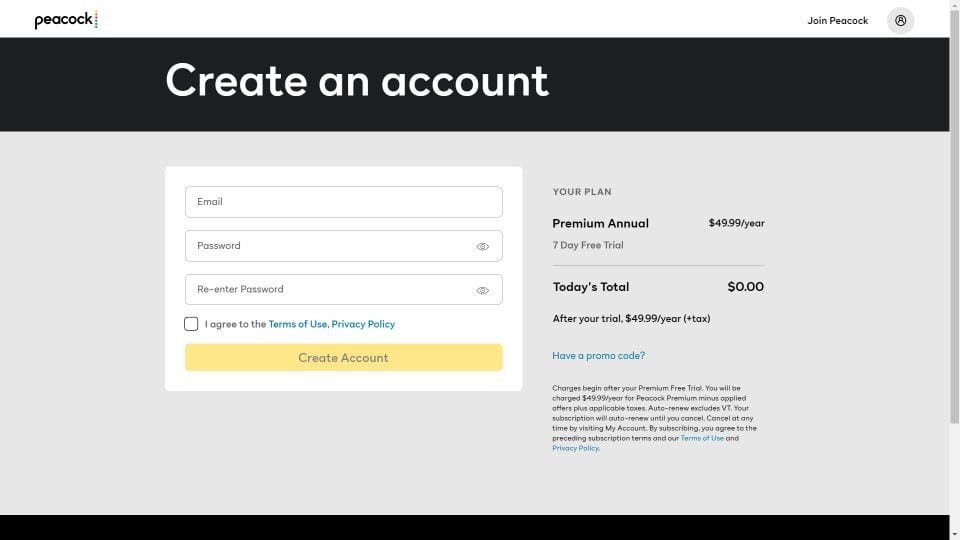Check the agree to terms checkbox
Viewport: 960px width, 540px height.
(191, 324)
